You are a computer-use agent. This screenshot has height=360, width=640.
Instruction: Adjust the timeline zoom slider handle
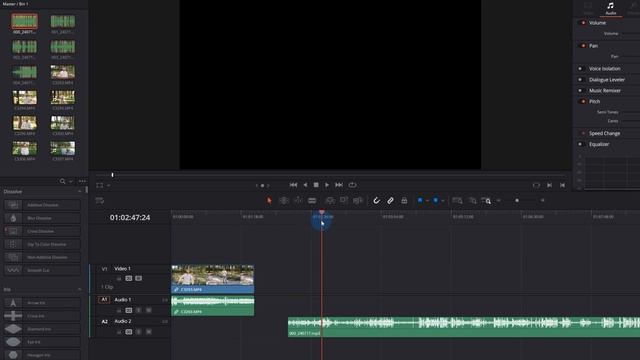point(517,200)
